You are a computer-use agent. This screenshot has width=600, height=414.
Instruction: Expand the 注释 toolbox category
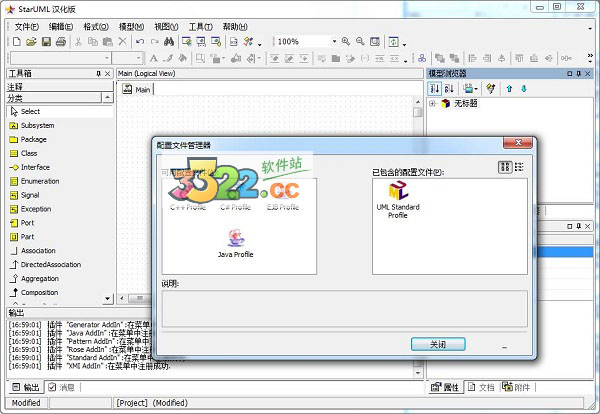[x=60, y=87]
